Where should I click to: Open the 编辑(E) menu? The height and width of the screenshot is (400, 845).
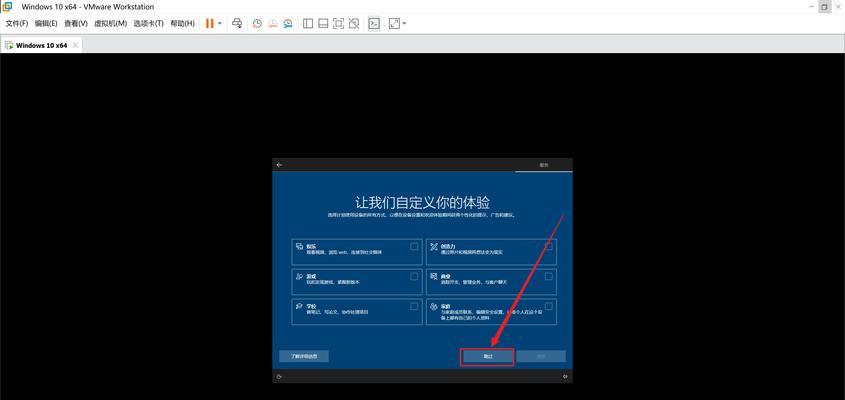pyautogui.click(x=46, y=24)
